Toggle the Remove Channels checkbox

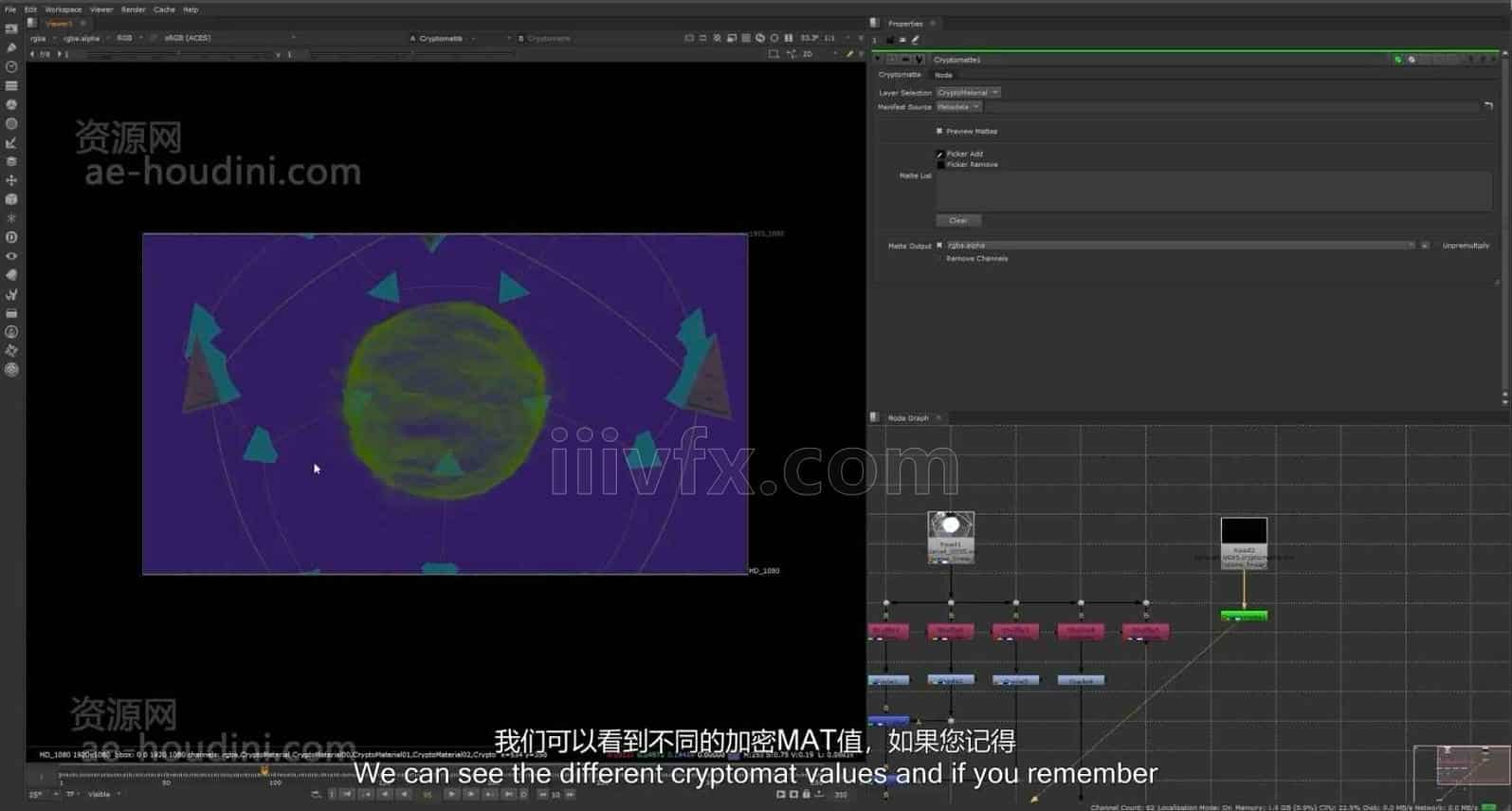939,259
